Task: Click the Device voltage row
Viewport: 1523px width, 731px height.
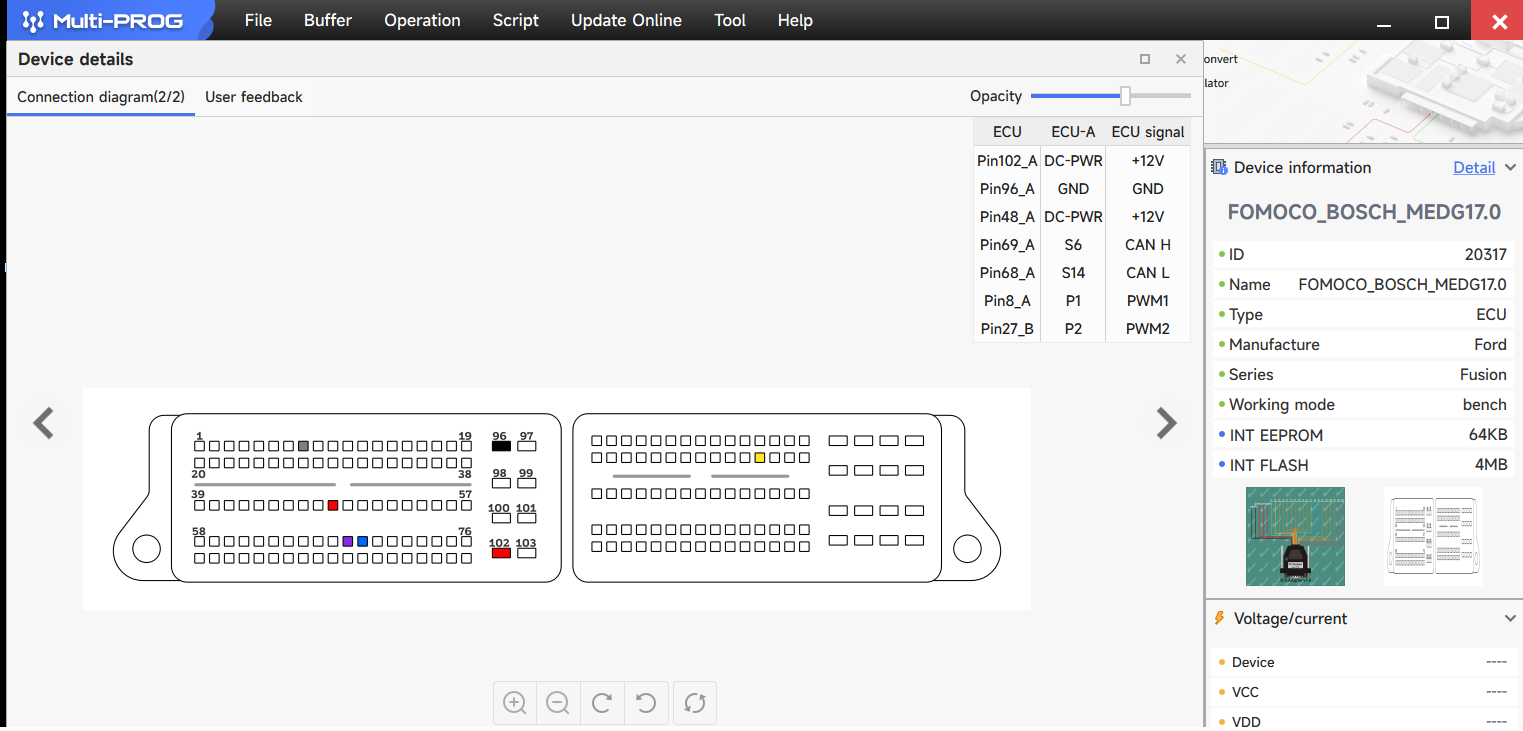Action: (1362, 662)
